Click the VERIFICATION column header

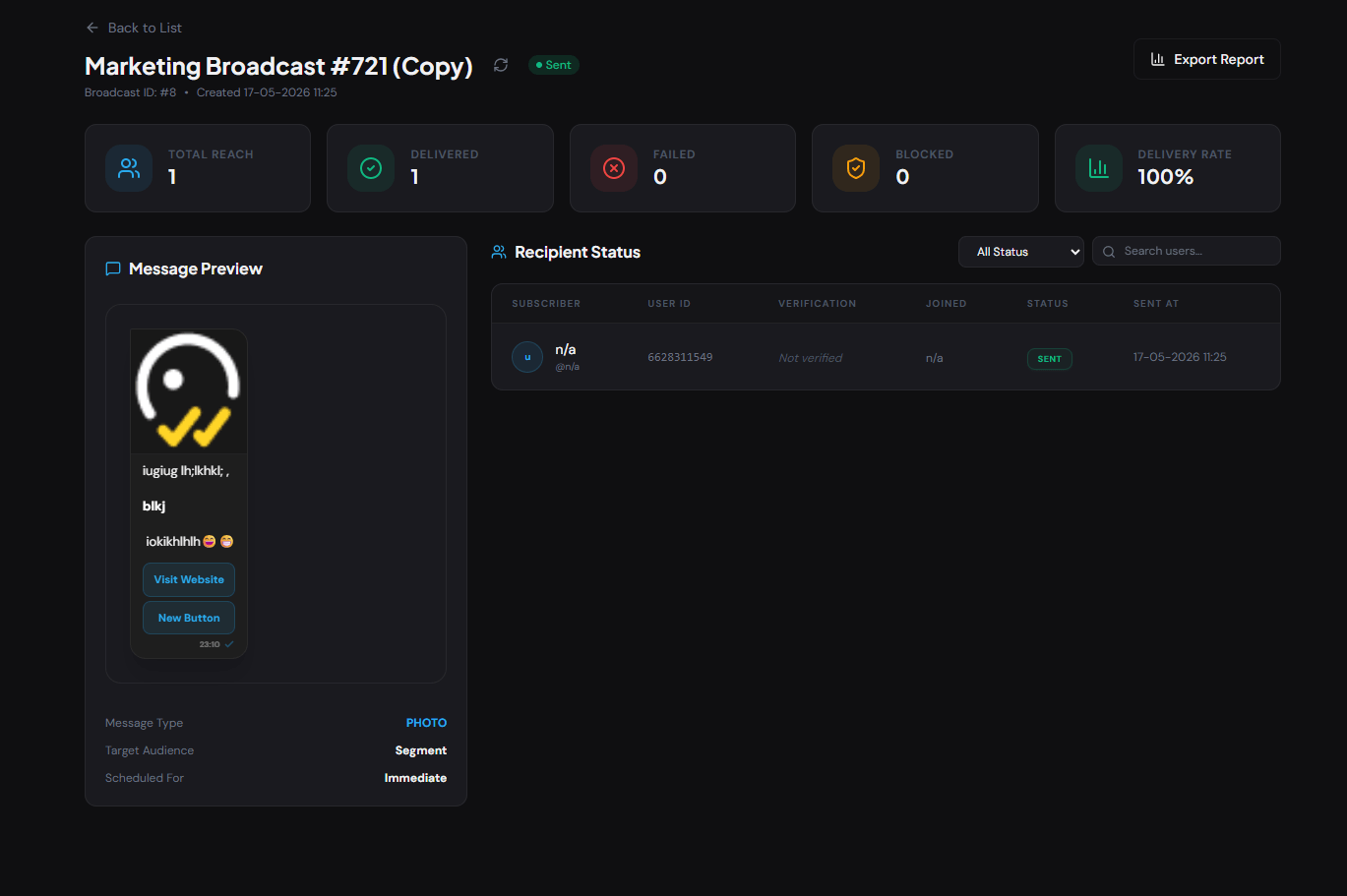click(x=817, y=304)
